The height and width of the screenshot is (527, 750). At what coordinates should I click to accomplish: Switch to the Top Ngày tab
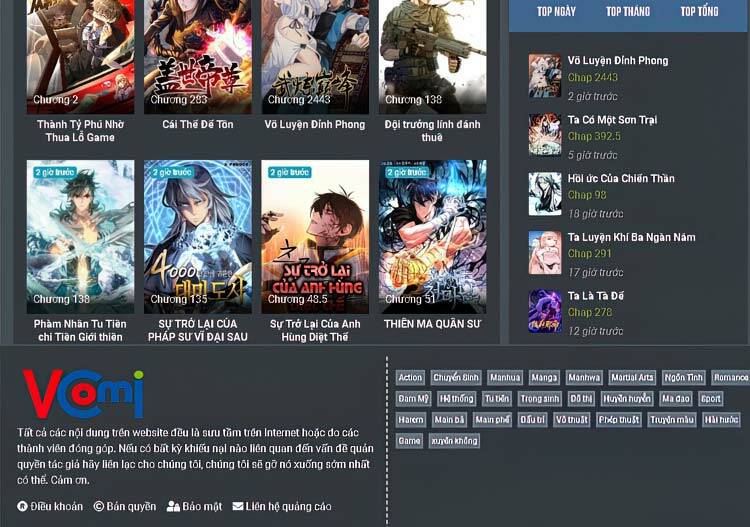556,12
